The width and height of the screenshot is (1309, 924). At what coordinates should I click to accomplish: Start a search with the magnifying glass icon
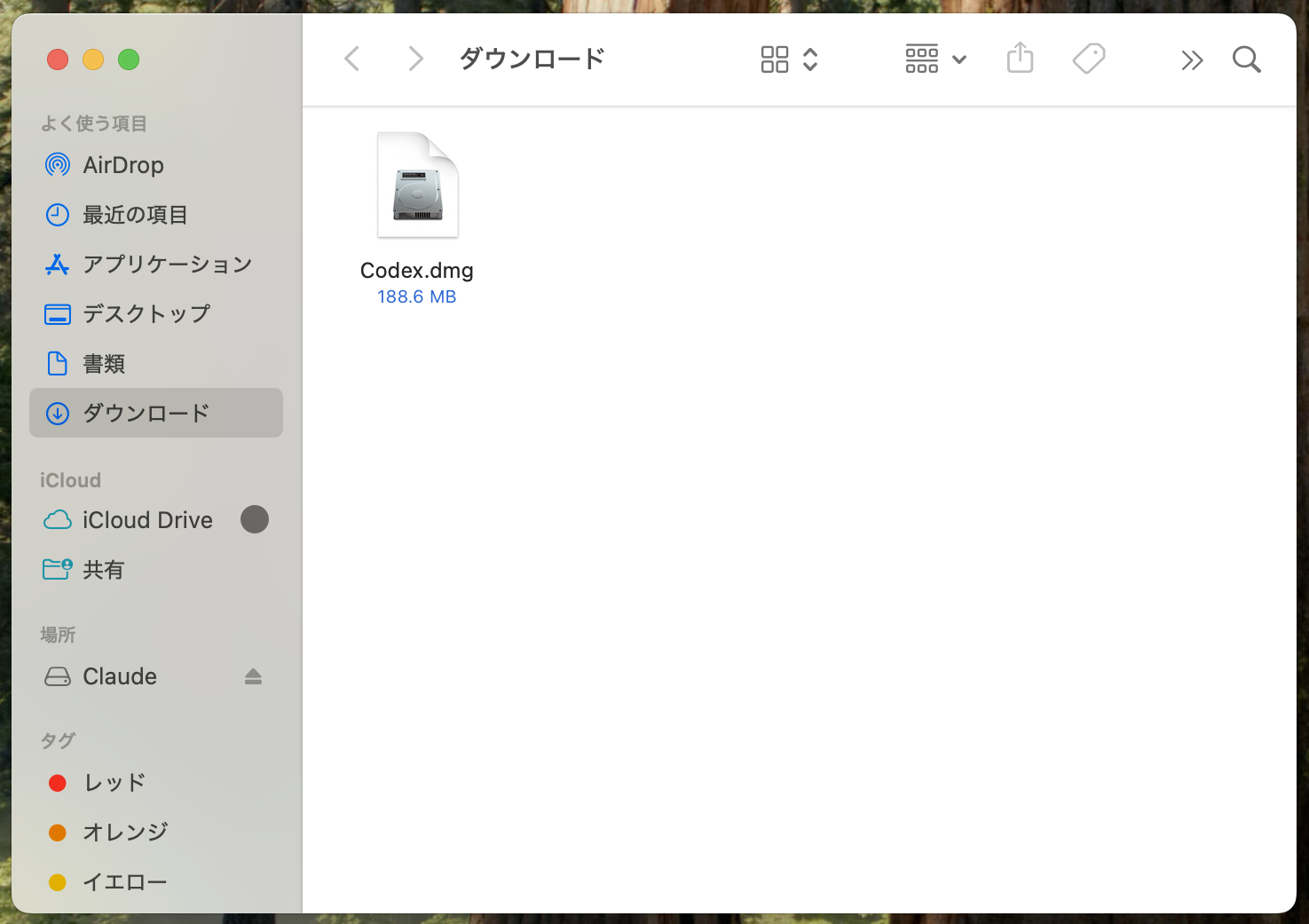(1246, 59)
